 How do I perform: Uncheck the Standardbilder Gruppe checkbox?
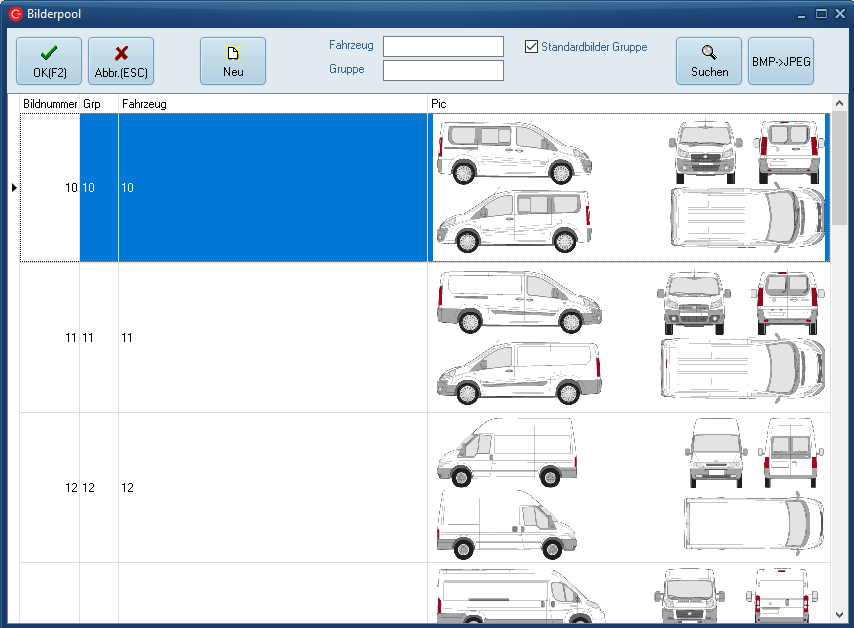click(x=532, y=47)
